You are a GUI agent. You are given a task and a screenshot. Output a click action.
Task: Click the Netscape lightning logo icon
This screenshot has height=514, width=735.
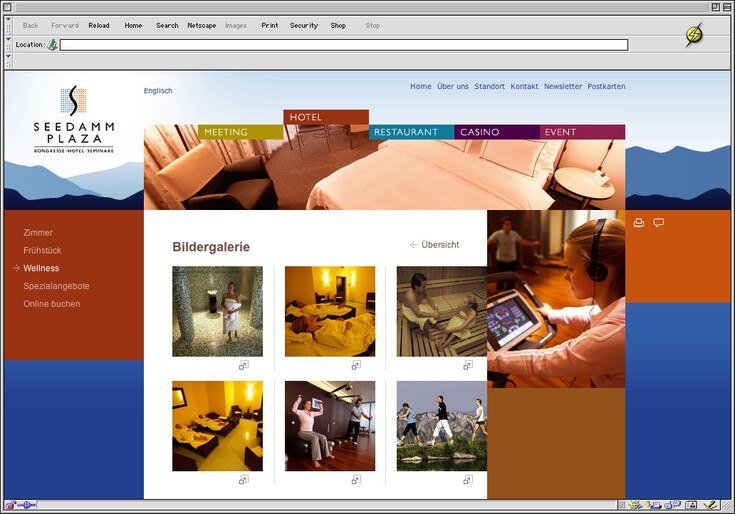[x=693, y=35]
